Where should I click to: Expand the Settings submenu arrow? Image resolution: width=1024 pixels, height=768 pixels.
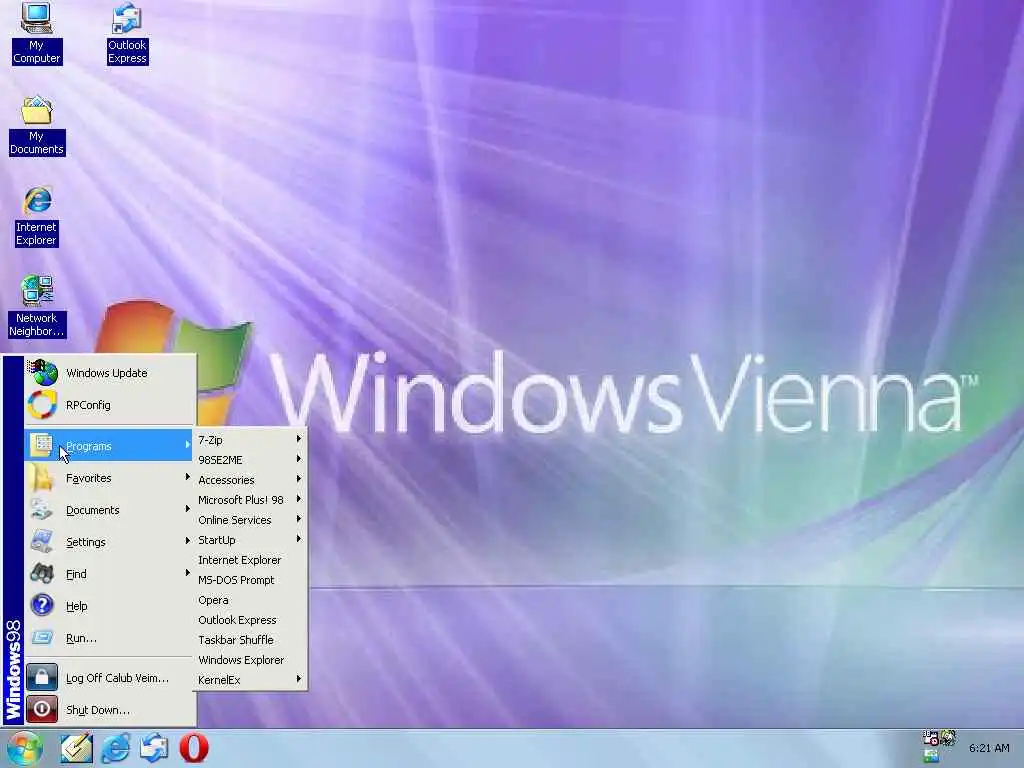[x=187, y=541]
